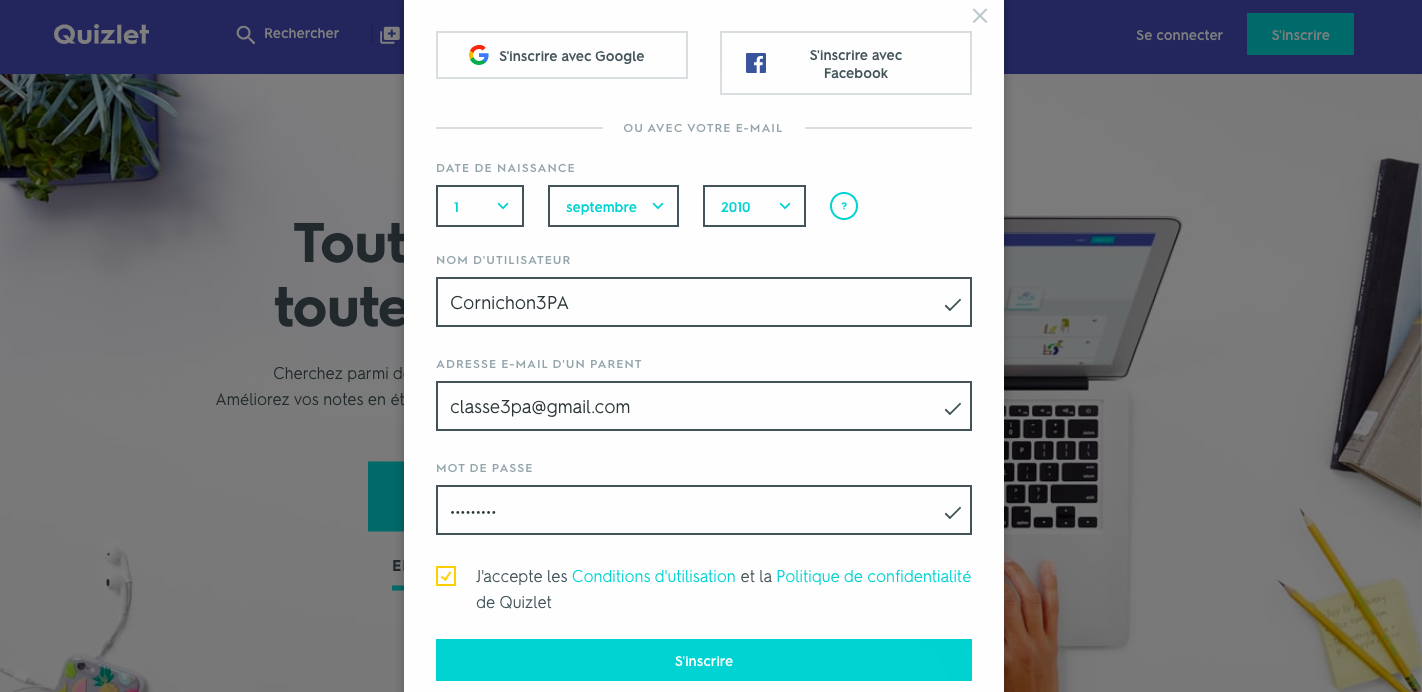The width and height of the screenshot is (1422, 692).
Task: Click the parent email address field
Action: coord(690,407)
